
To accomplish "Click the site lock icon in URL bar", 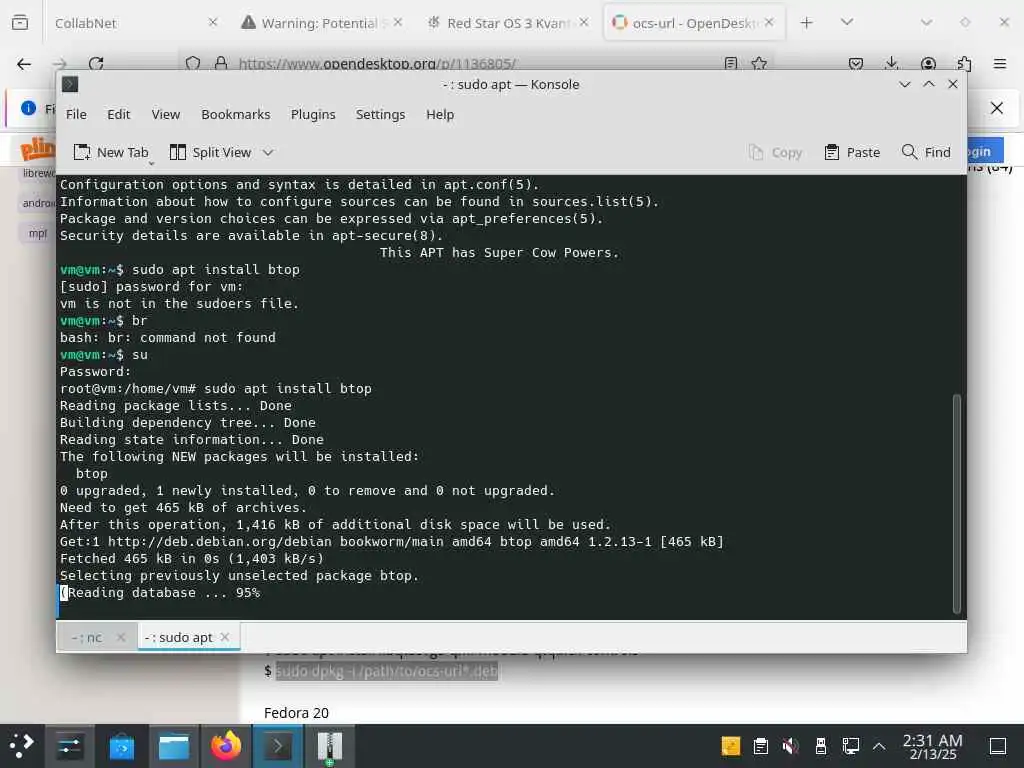I will 221,63.
